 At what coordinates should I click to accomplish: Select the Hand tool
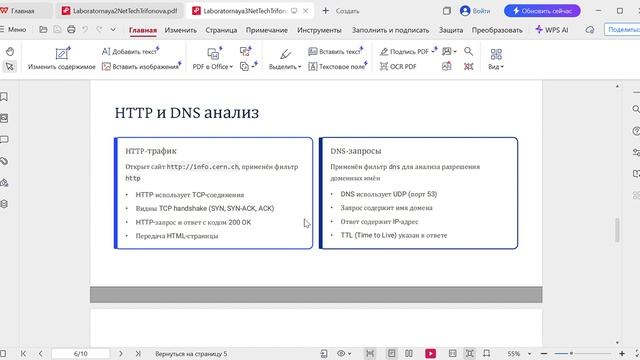[10, 51]
